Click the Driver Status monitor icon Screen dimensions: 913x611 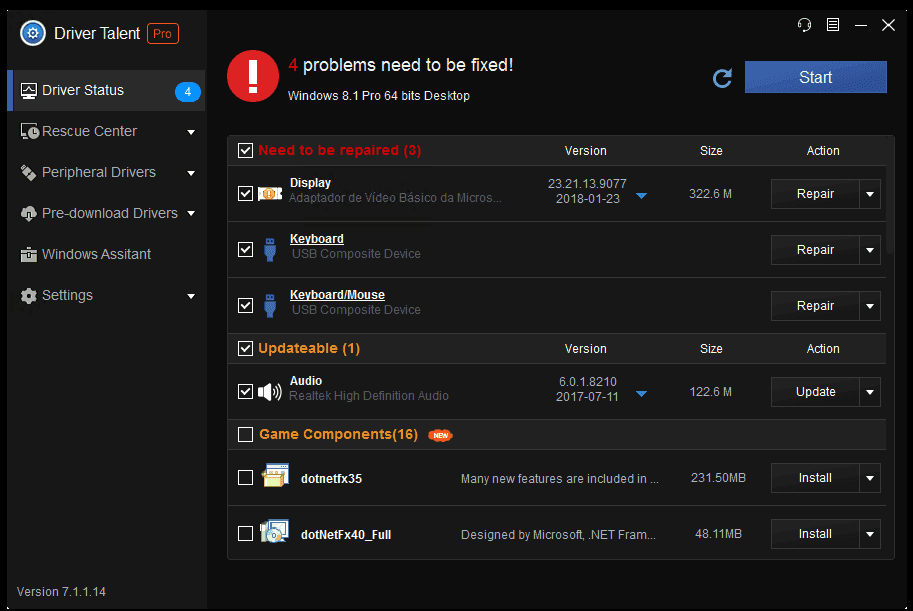[29, 91]
